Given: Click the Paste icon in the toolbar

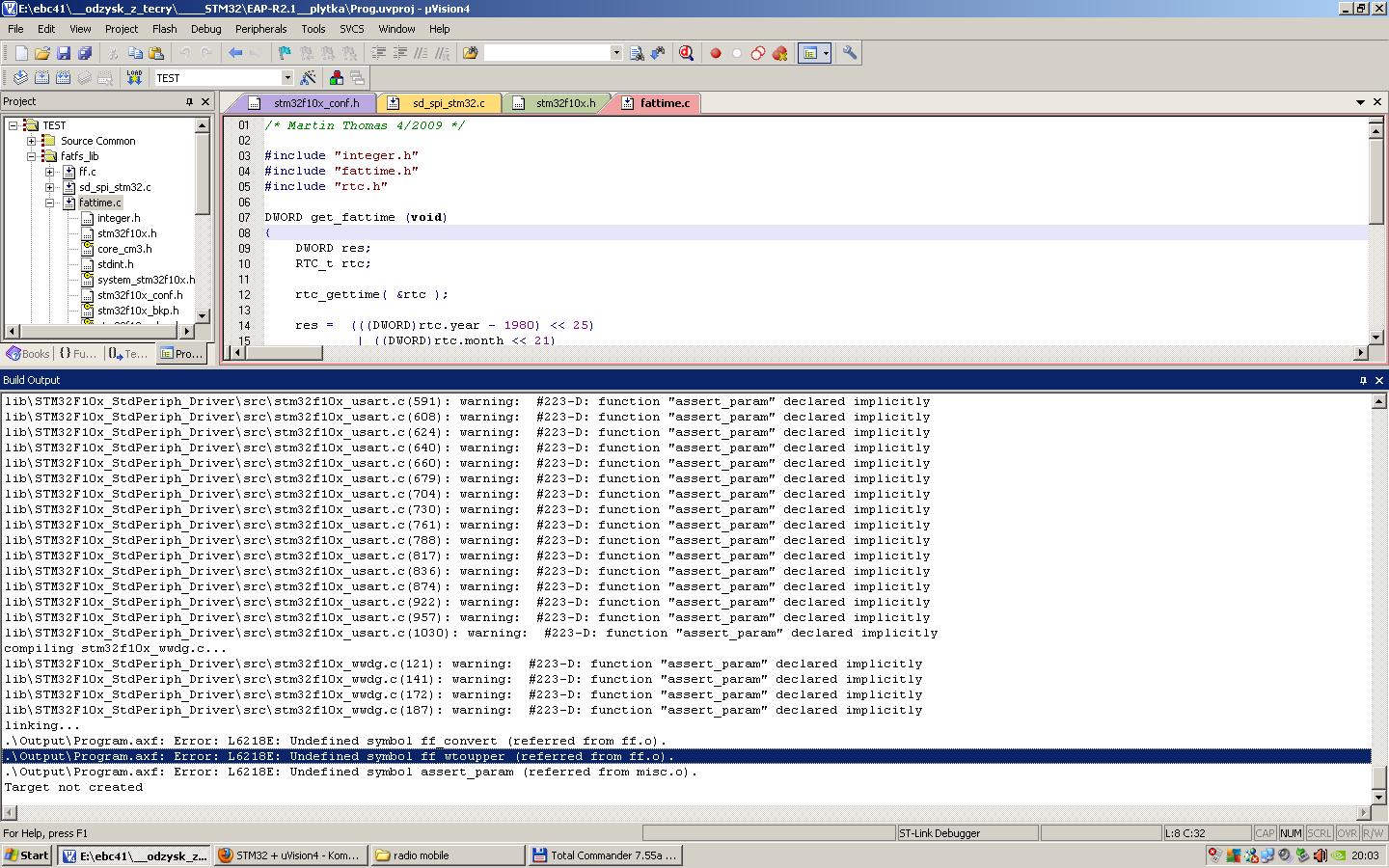Looking at the screenshot, I should (x=156, y=53).
